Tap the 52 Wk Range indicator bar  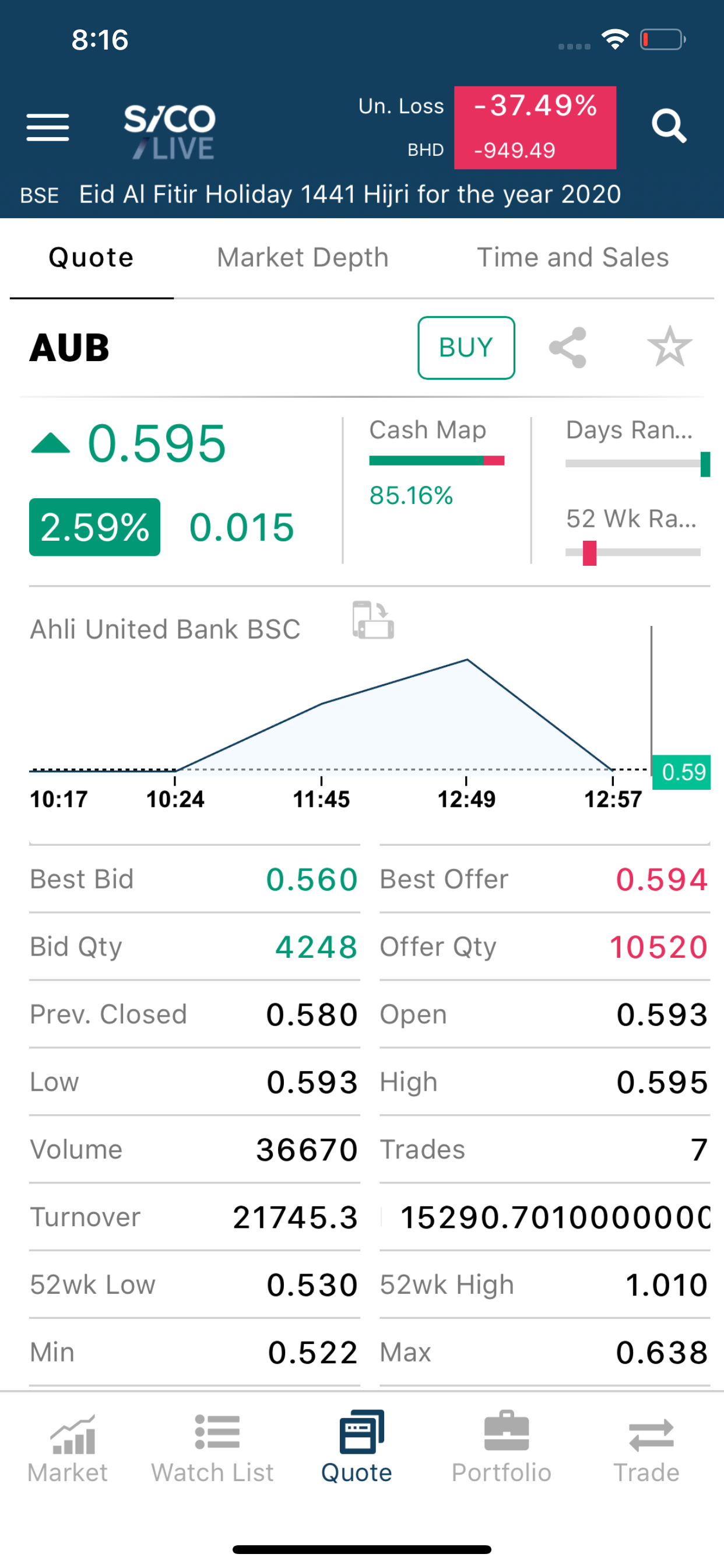632,552
